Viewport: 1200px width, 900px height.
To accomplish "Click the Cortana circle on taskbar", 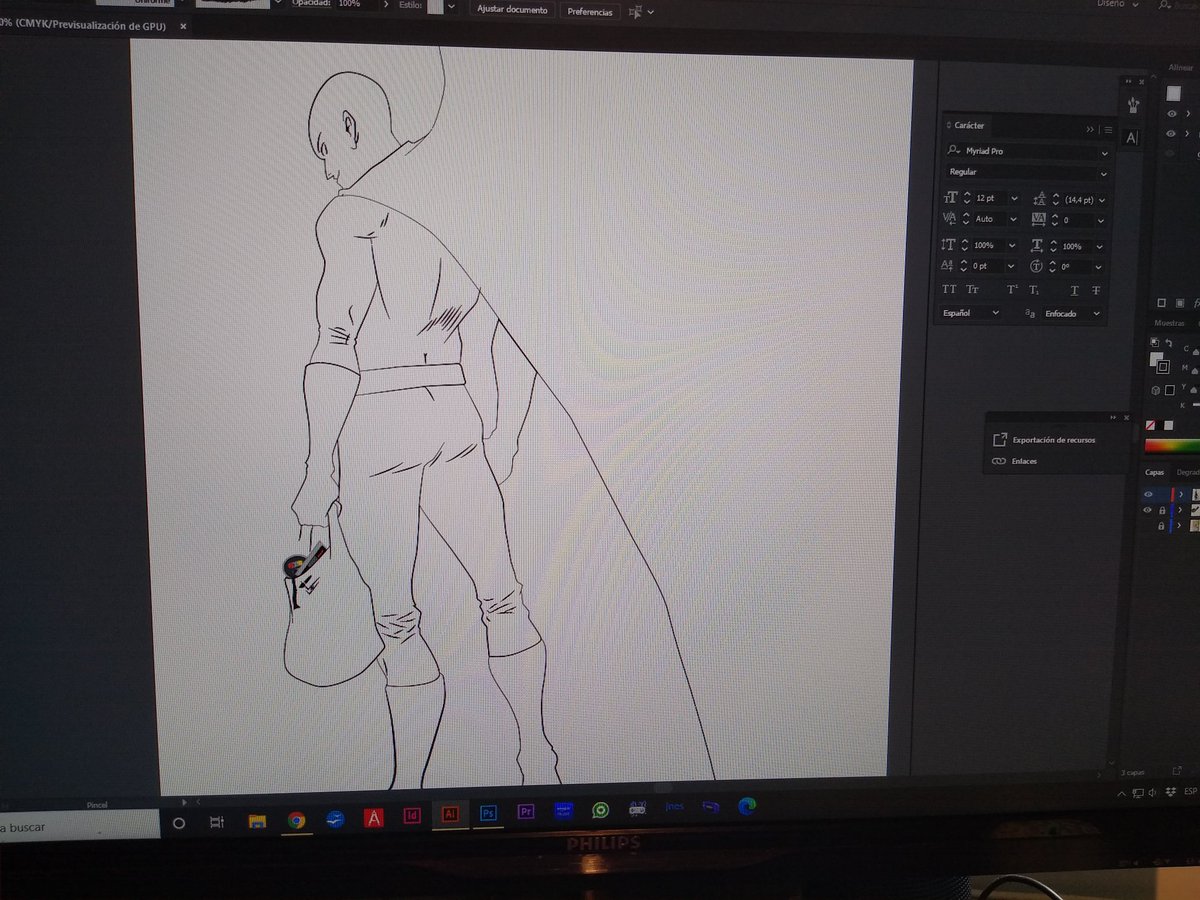I will point(179,823).
